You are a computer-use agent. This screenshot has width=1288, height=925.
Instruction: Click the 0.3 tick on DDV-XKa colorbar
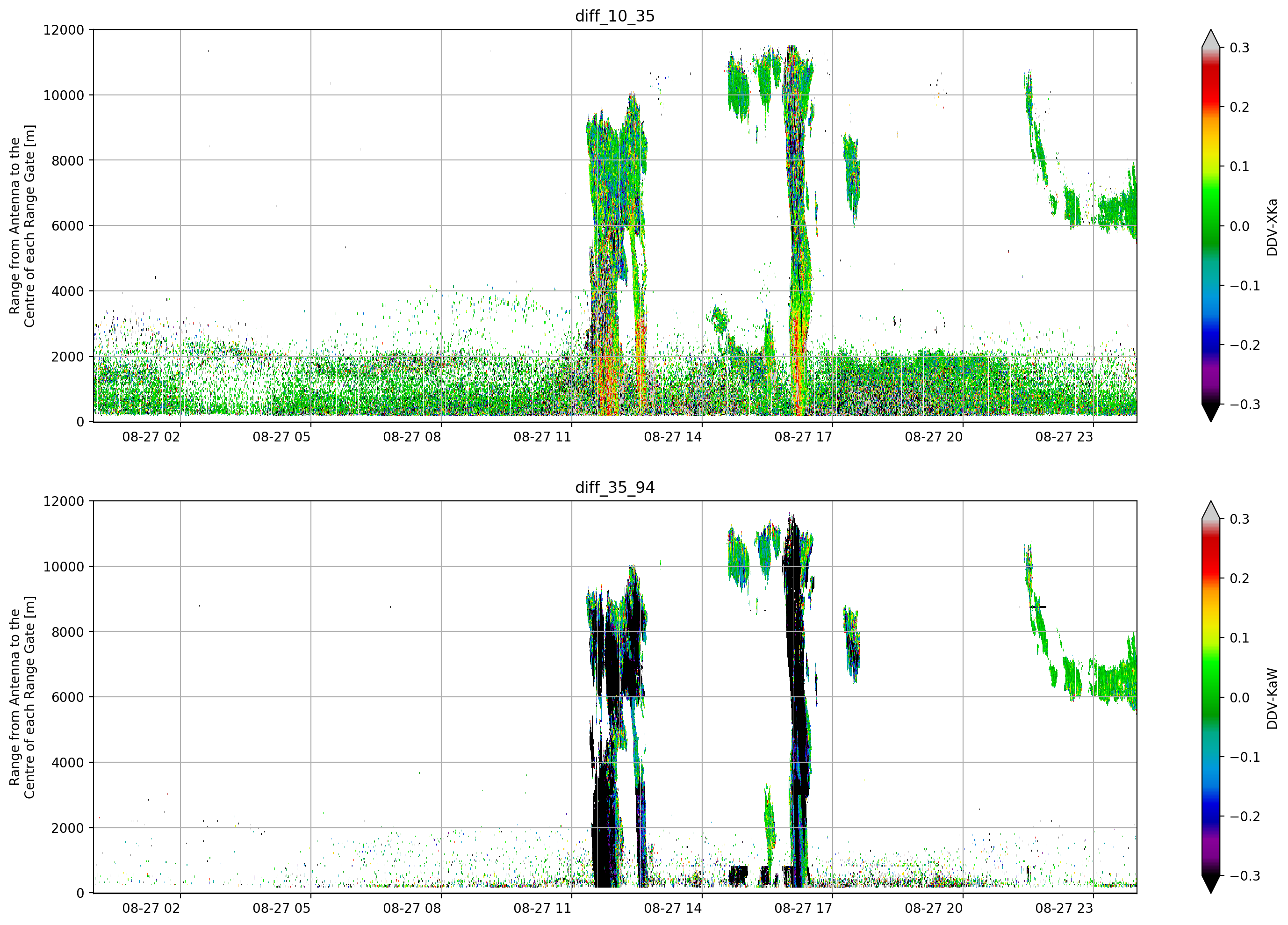1240,48
